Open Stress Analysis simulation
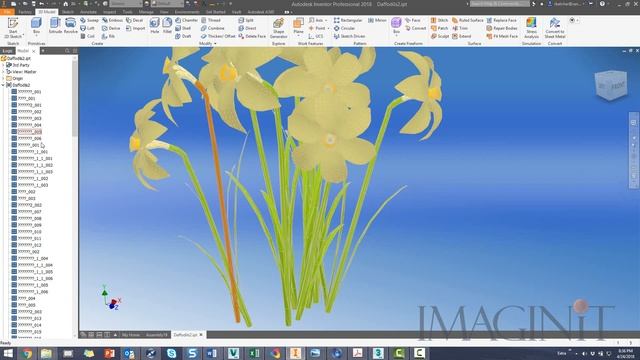Screen dimensions: 640x360 531,28
